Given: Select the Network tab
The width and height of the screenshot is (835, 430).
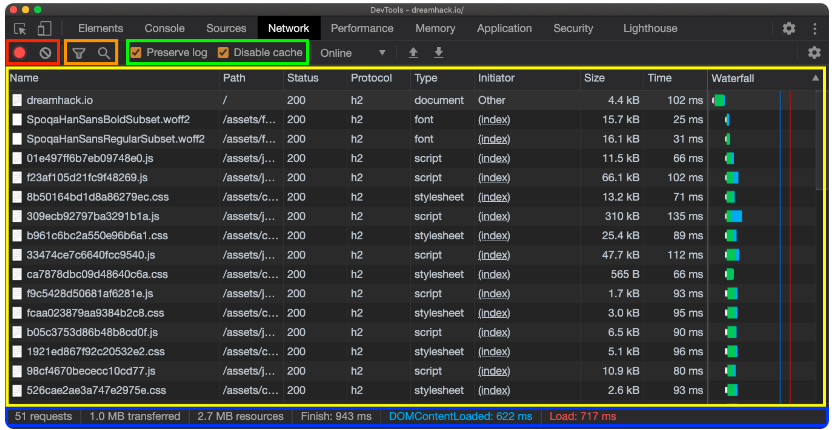Looking at the screenshot, I should (289, 28).
